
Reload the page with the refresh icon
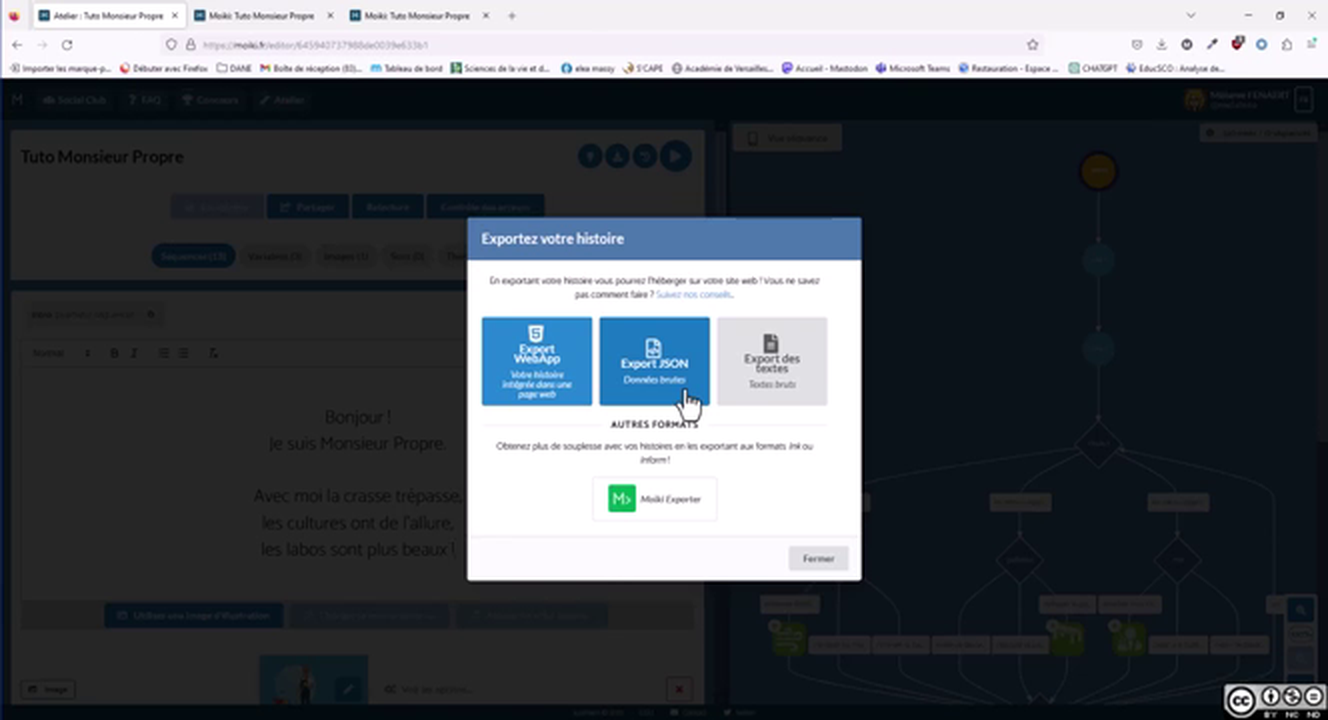pyautogui.click(x=67, y=45)
